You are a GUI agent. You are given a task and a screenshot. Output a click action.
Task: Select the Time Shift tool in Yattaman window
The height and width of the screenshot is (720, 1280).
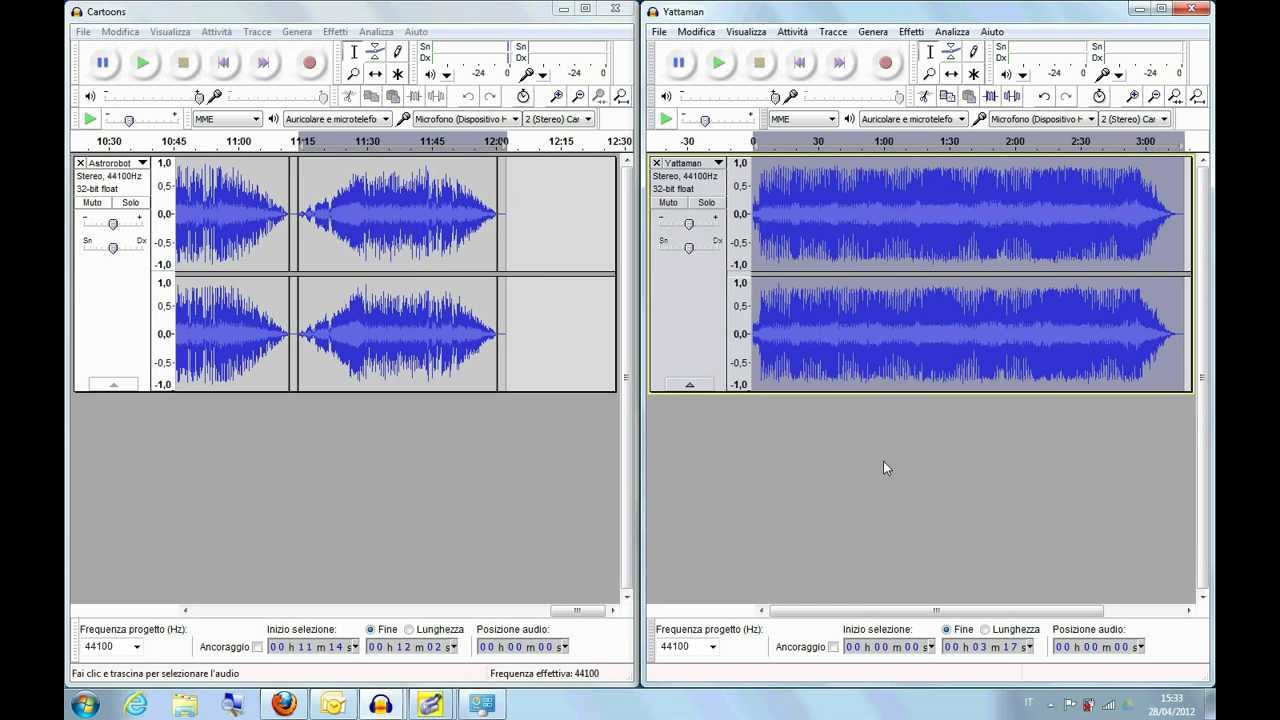tap(951, 74)
